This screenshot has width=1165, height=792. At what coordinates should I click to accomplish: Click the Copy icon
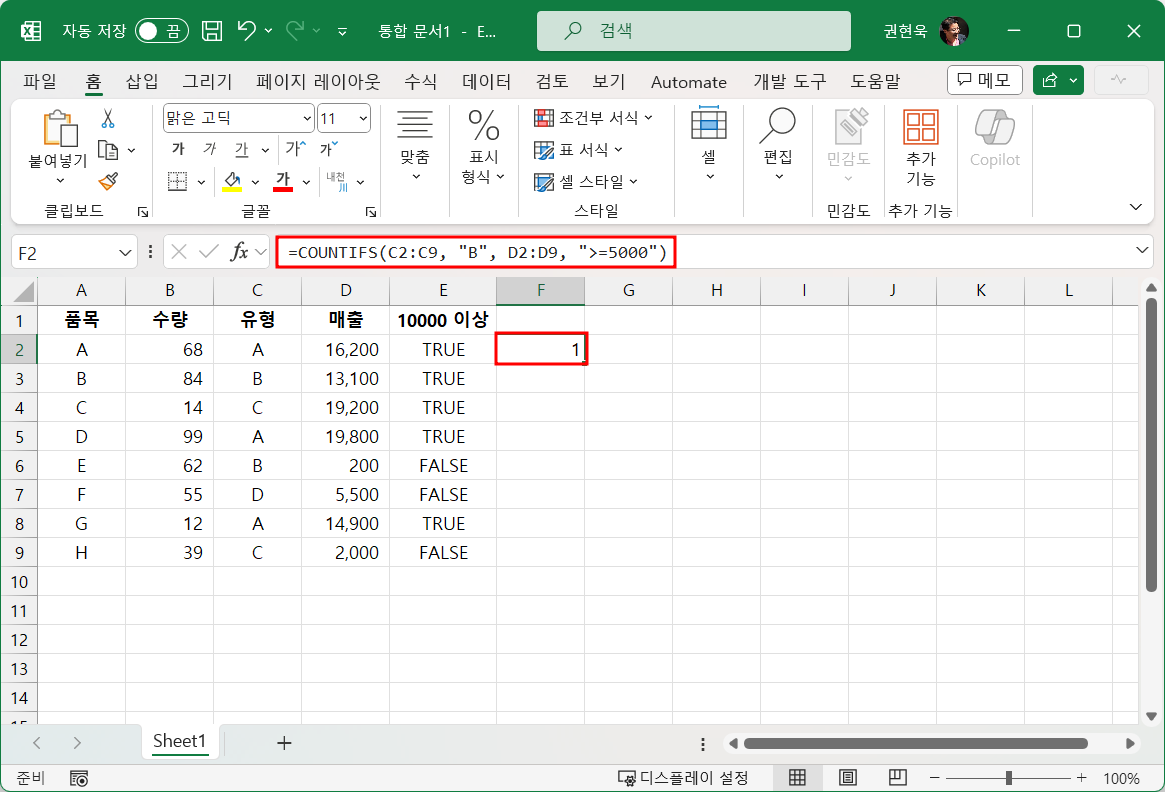[108, 150]
